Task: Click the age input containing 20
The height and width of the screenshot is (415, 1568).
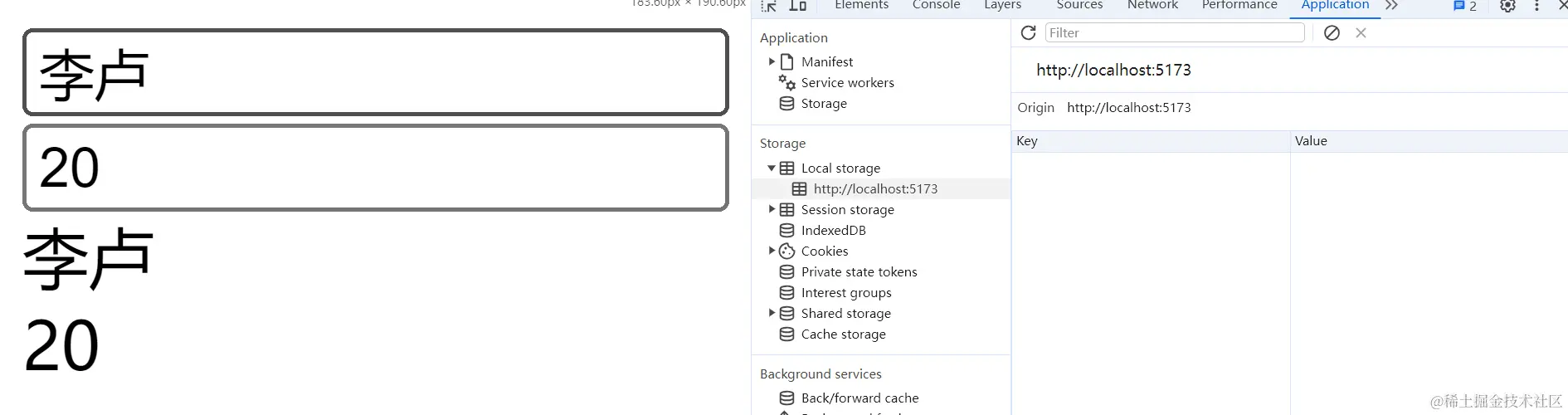Action: pyautogui.click(x=376, y=168)
